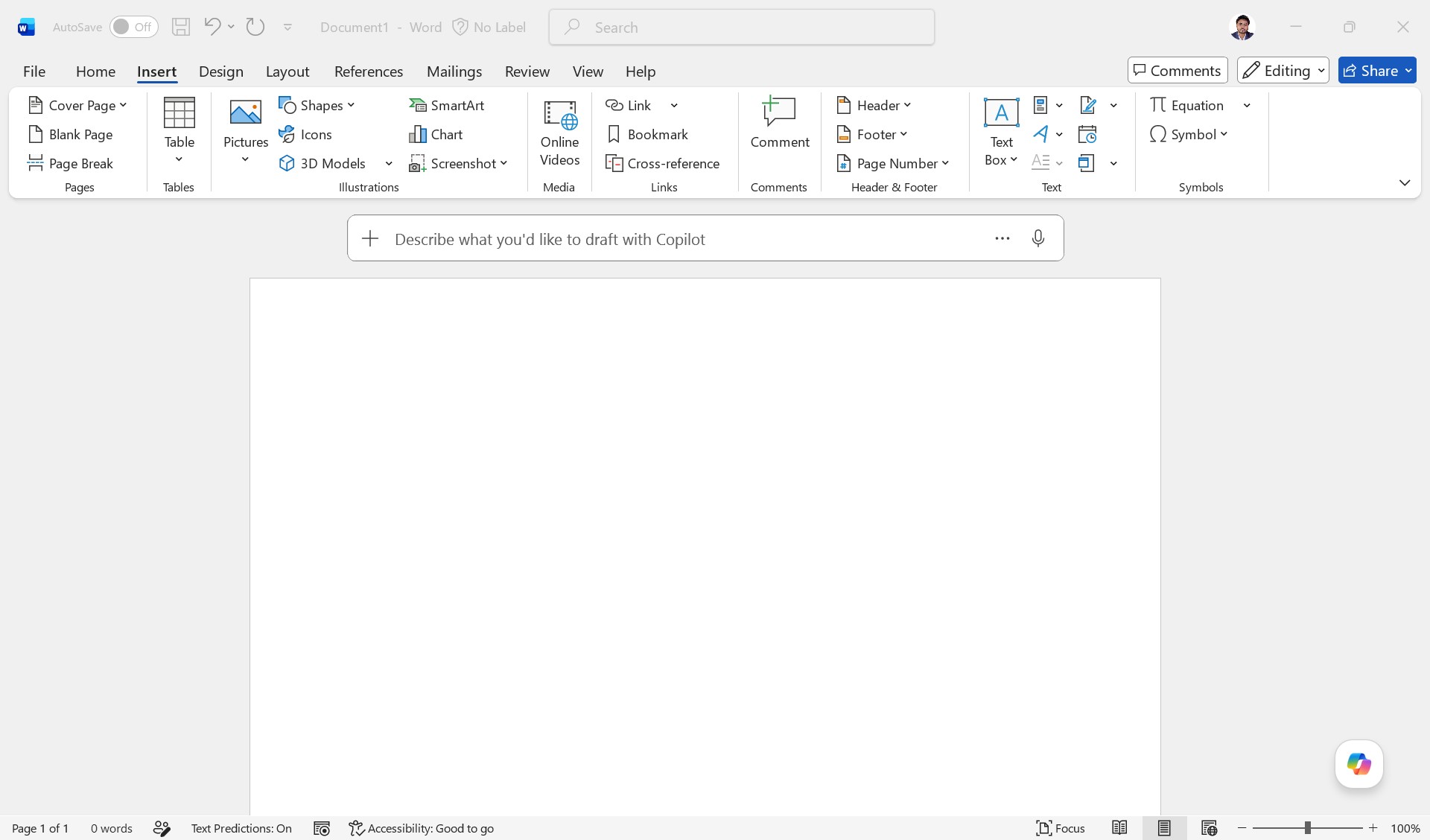
Task: Click the macro recording status icon
Action: (x=322, y=828)
